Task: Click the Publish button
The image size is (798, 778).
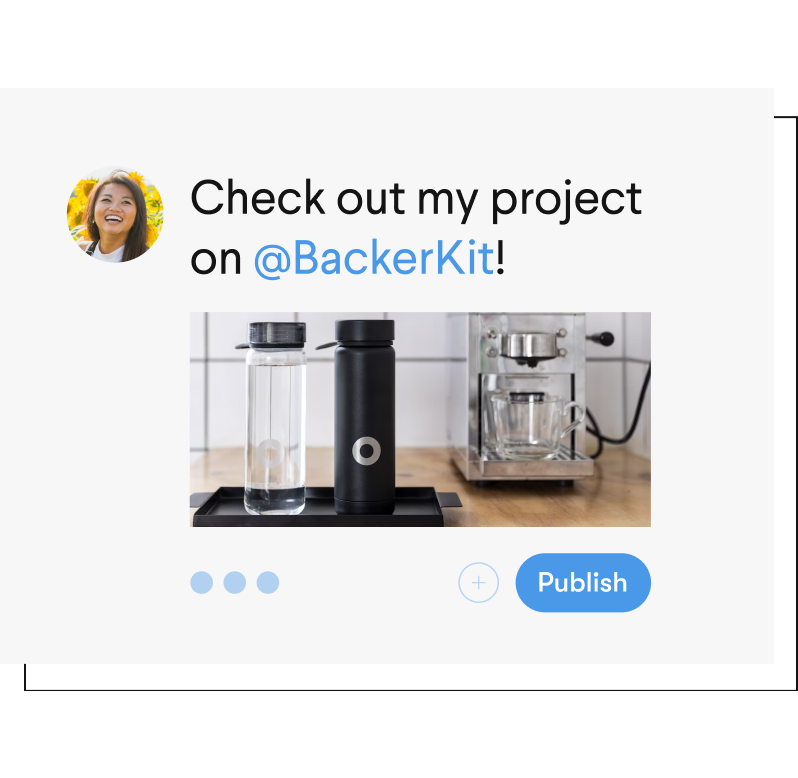Action: click(x=583, y=583)
